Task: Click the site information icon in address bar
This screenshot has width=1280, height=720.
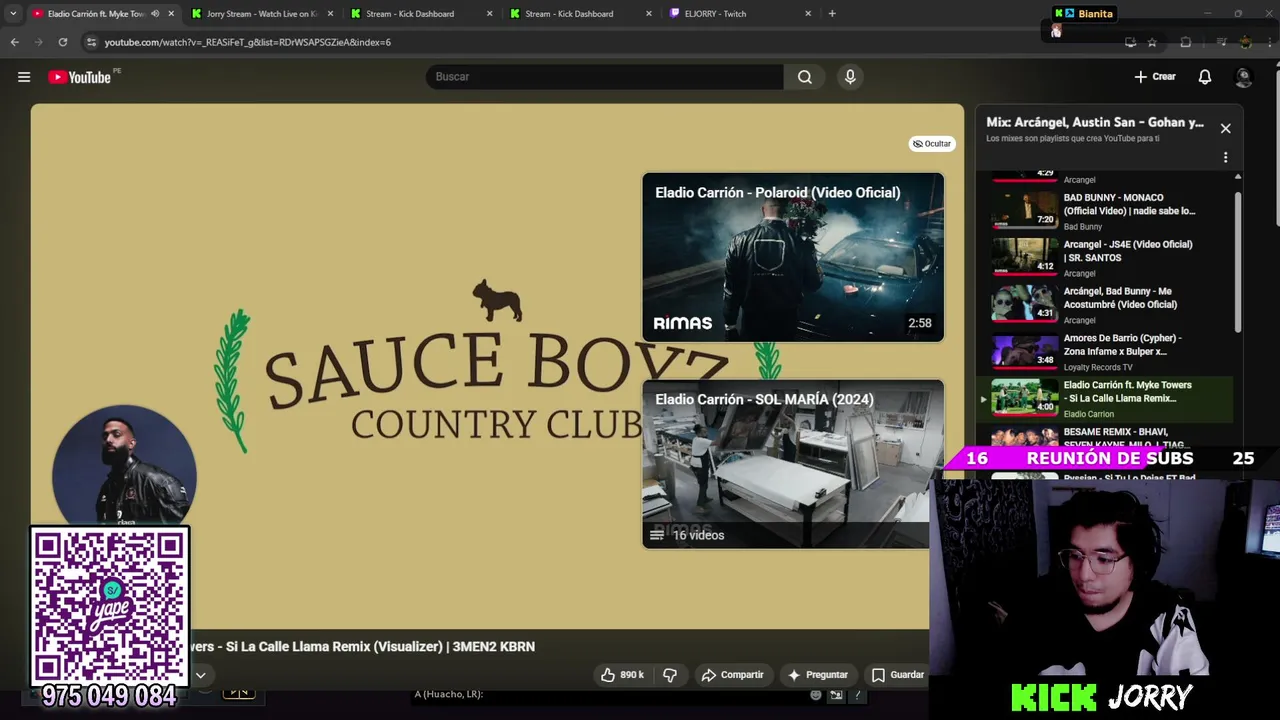Action: click(91, 42)
